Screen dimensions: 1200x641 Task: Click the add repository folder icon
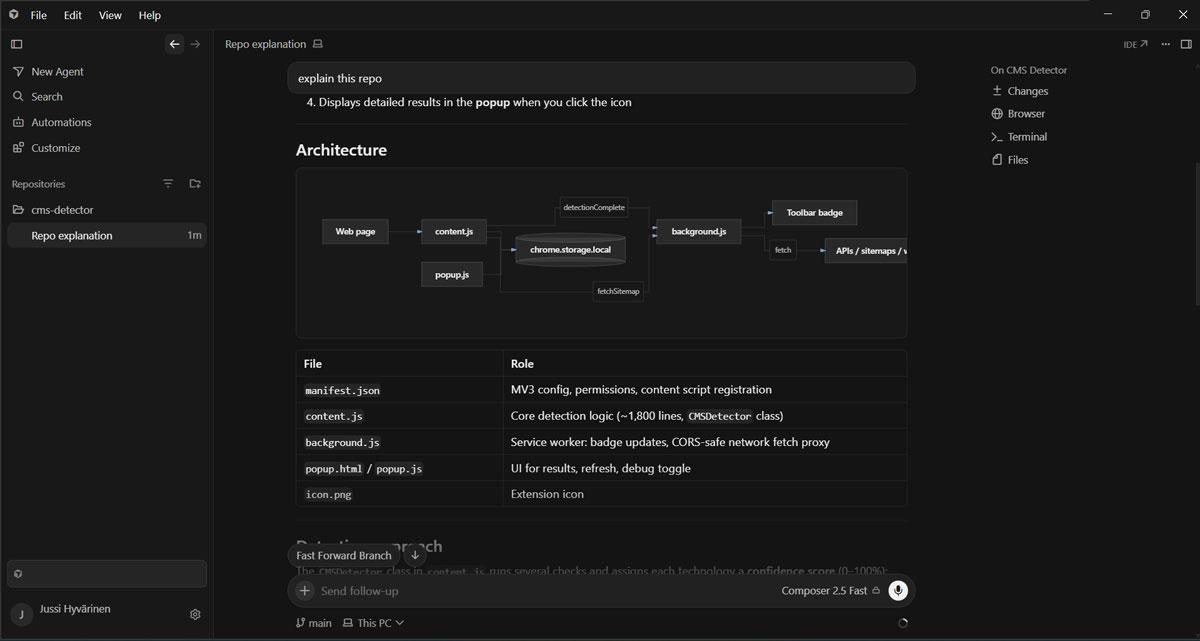(195, 184)
